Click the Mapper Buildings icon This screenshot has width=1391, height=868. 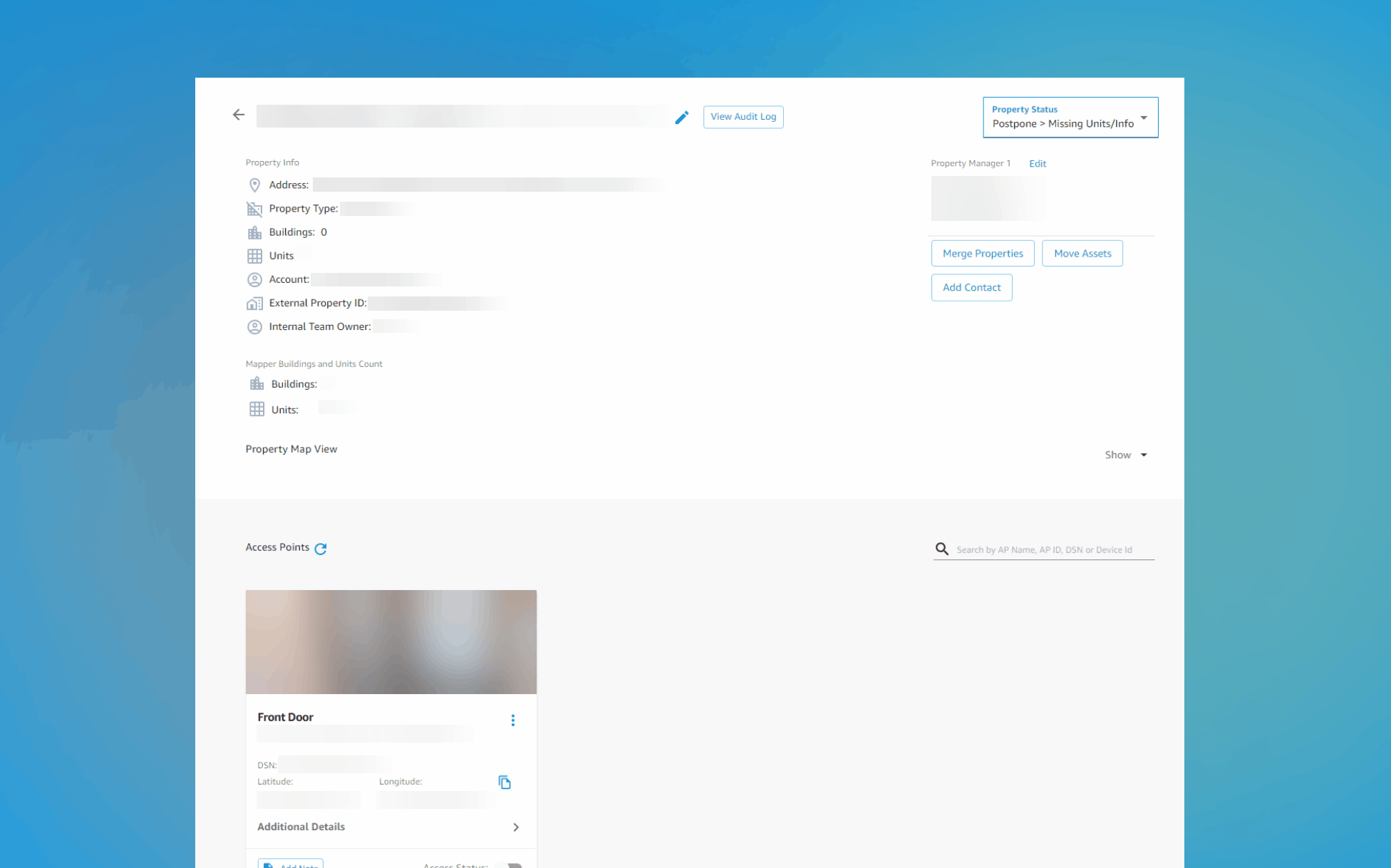pos(257,384)
